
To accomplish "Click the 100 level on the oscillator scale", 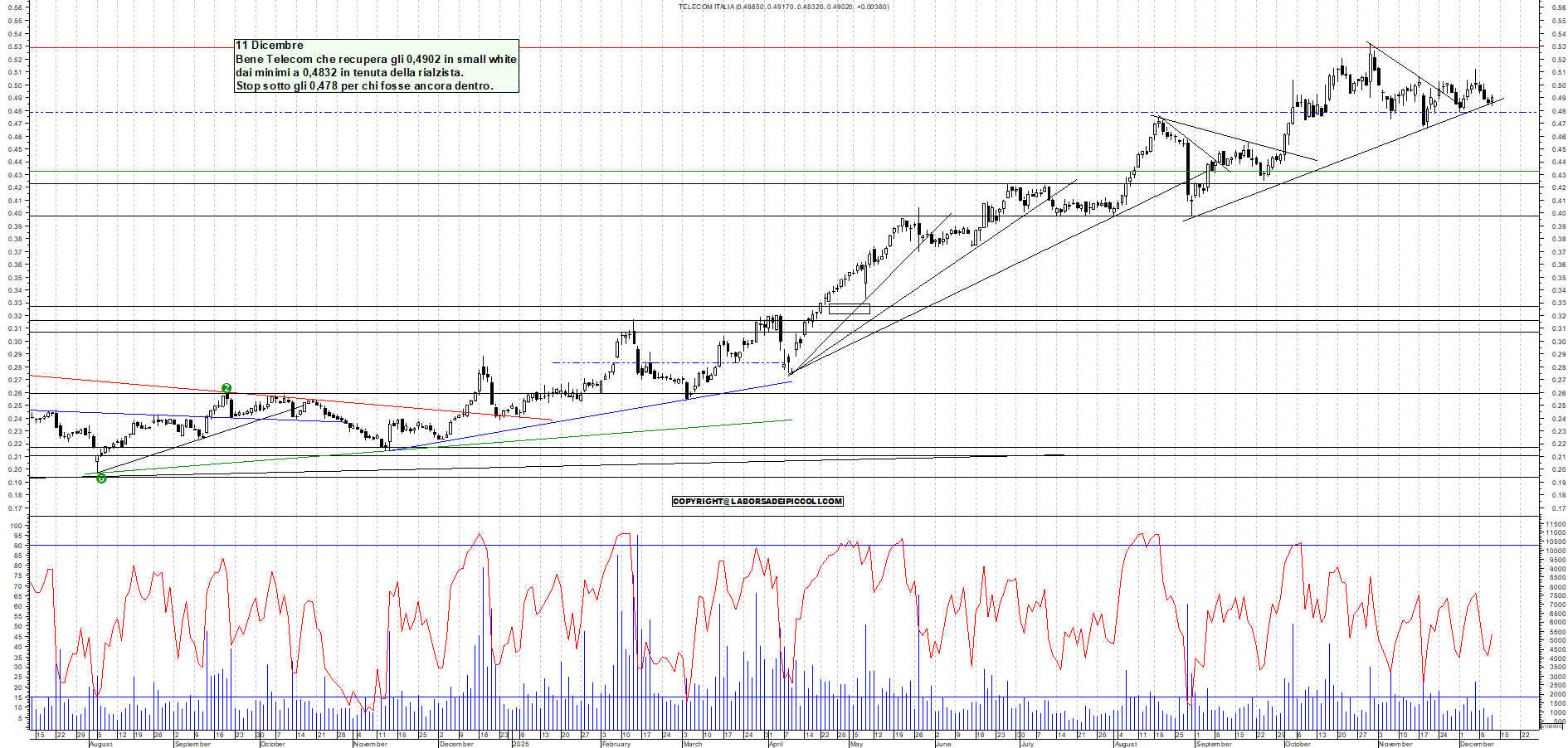I will (16, 526).
